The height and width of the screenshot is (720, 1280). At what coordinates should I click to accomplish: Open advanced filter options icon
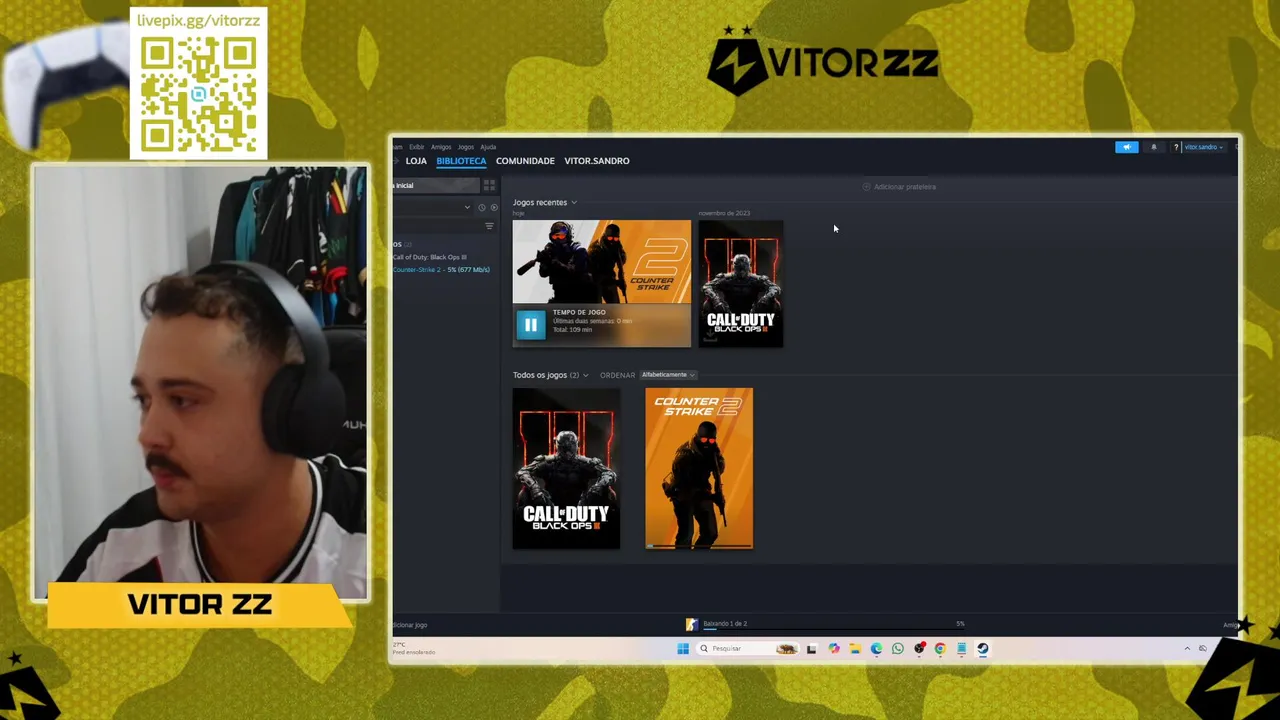pyautogui.click(x=489, y=226)
